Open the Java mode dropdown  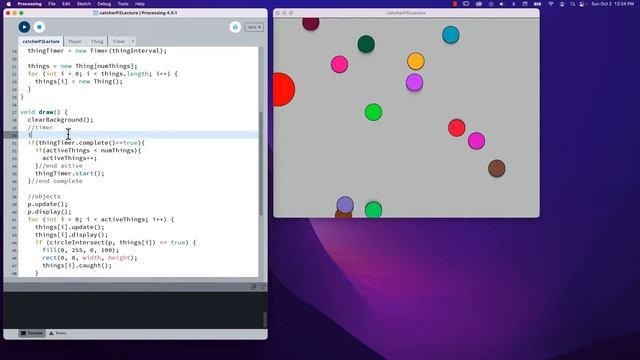pyautogui.click(x=254, y=27)
